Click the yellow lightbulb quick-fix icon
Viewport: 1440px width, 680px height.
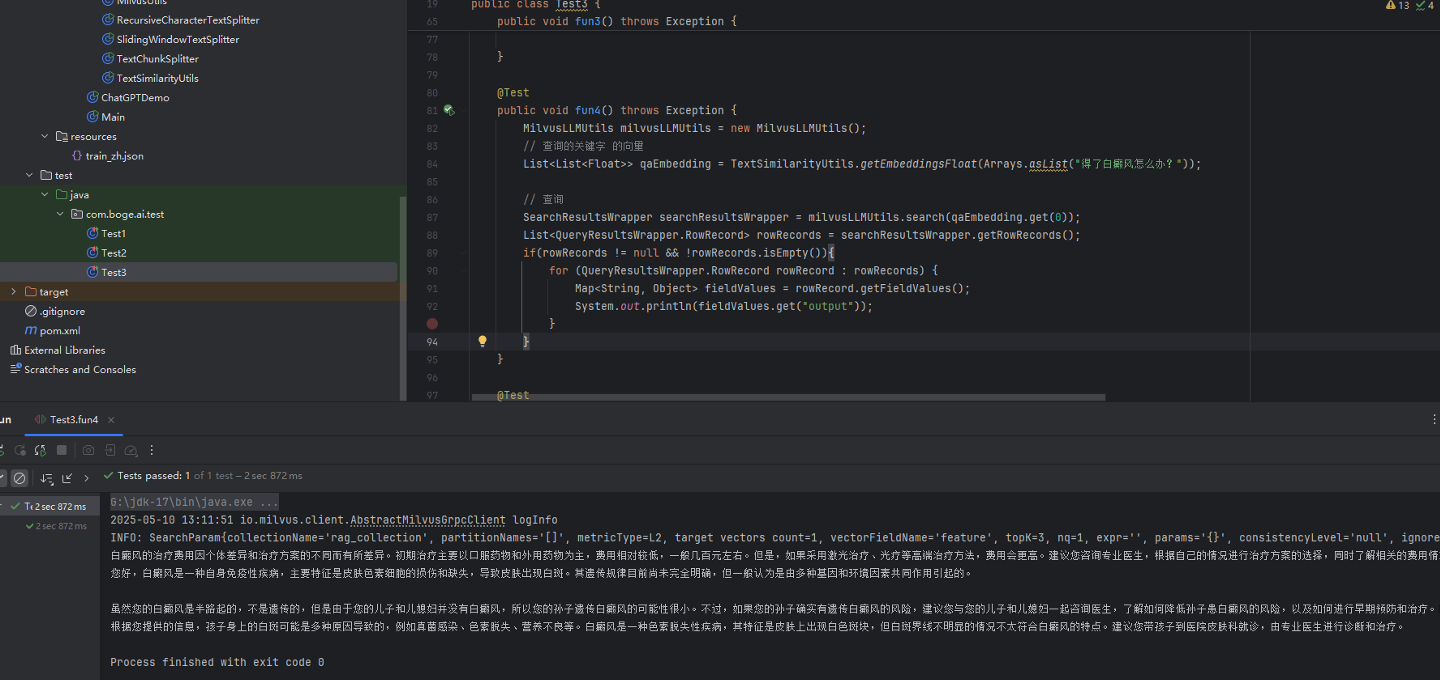tap(482, 341)
